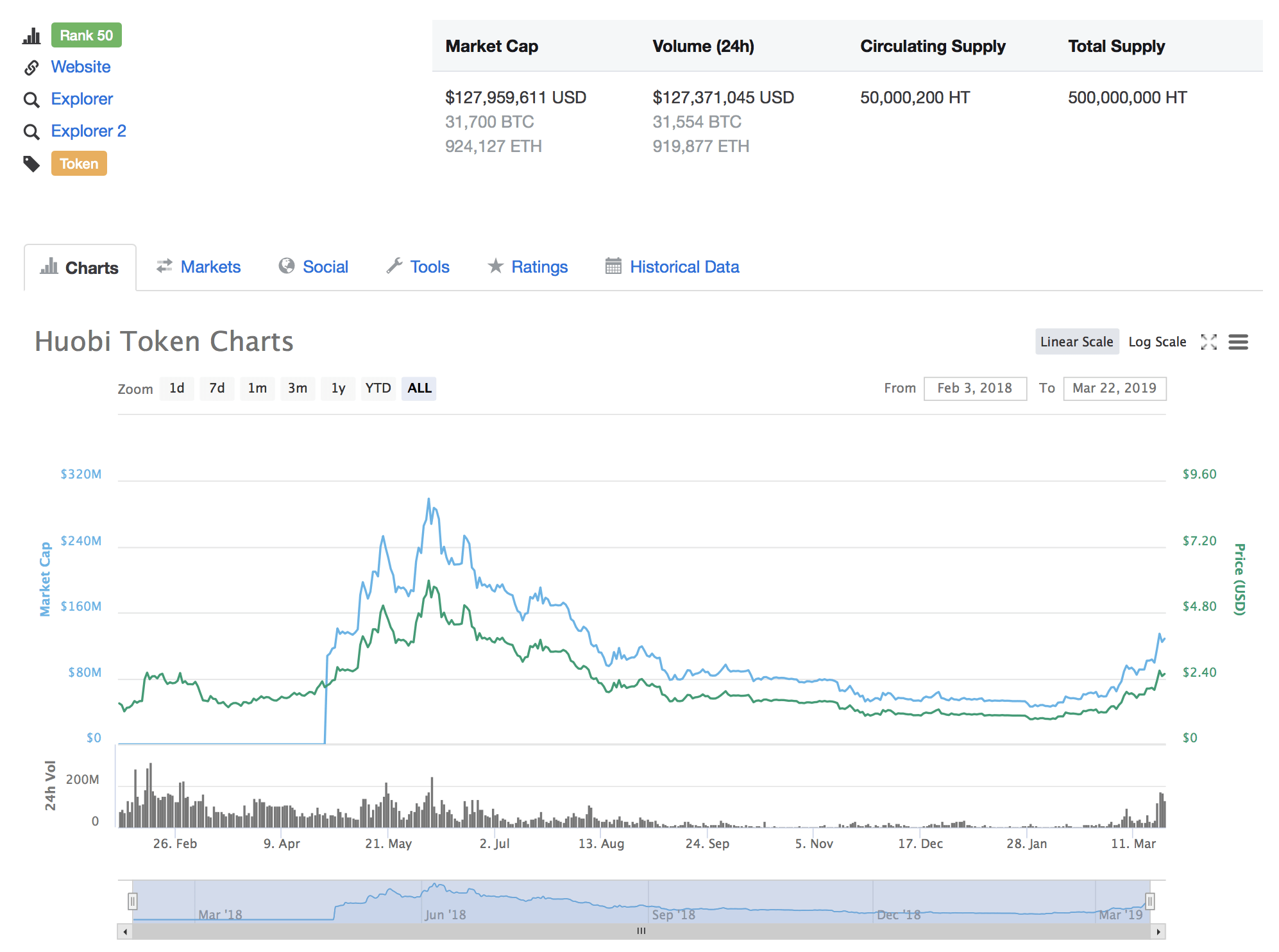This screenshot has width=1279, height=952.
Task: Set chart zoom to 7d
Action: point(217,388)
